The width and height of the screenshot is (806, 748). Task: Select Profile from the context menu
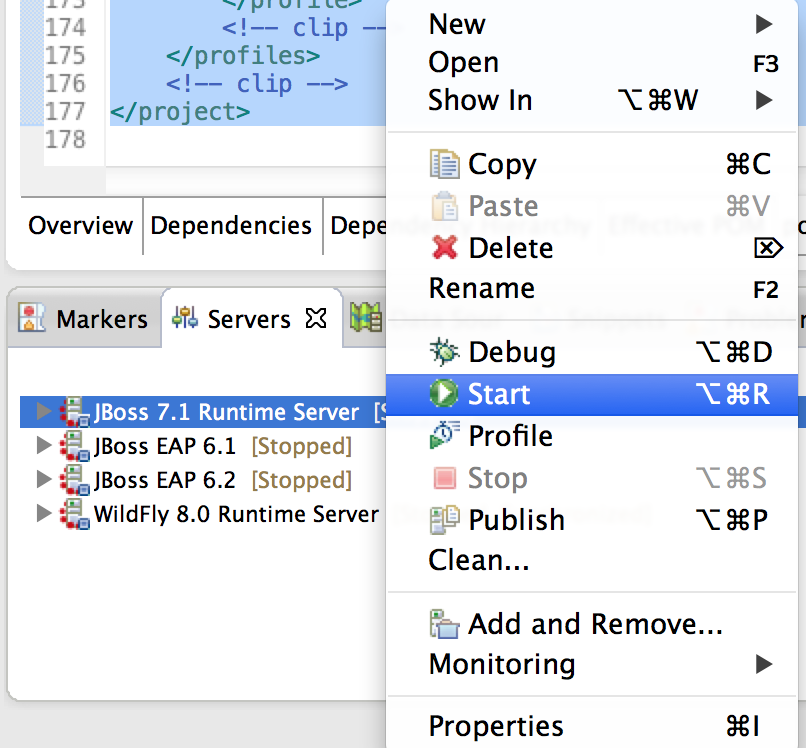pos(592,436)
